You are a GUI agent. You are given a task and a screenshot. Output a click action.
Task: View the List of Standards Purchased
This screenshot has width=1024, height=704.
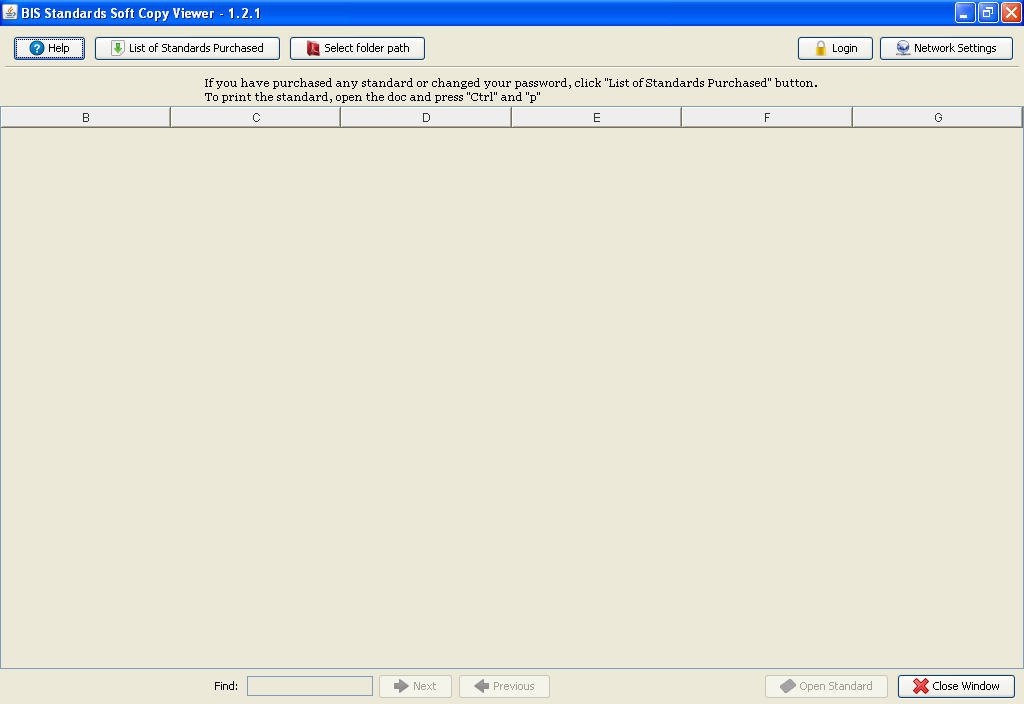[186, 47]
